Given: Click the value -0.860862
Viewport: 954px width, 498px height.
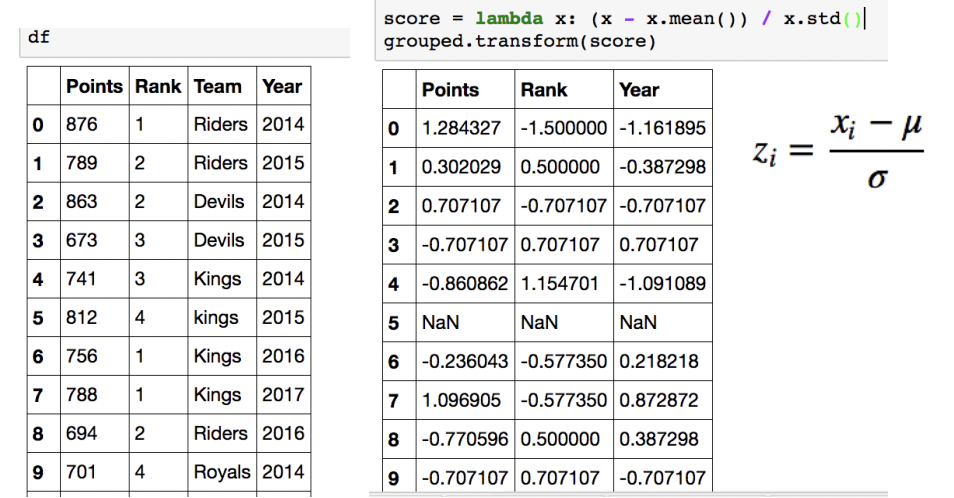Looking at the screenshot, I should pyautogui.click(x=465, y=284).
